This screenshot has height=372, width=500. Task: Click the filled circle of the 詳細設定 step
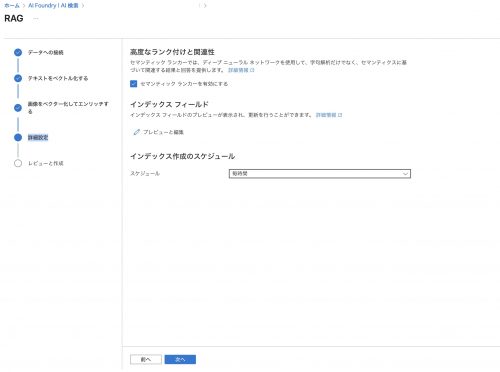point(18,137)
